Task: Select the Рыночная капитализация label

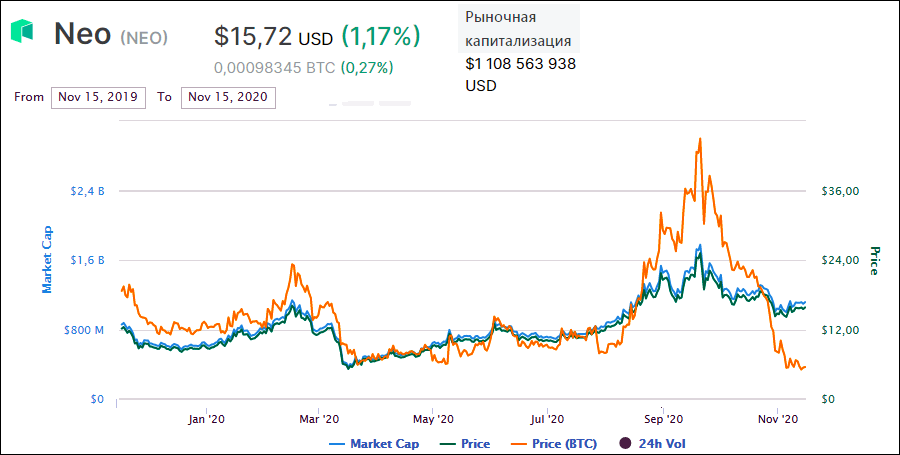Action: [519, 29]
